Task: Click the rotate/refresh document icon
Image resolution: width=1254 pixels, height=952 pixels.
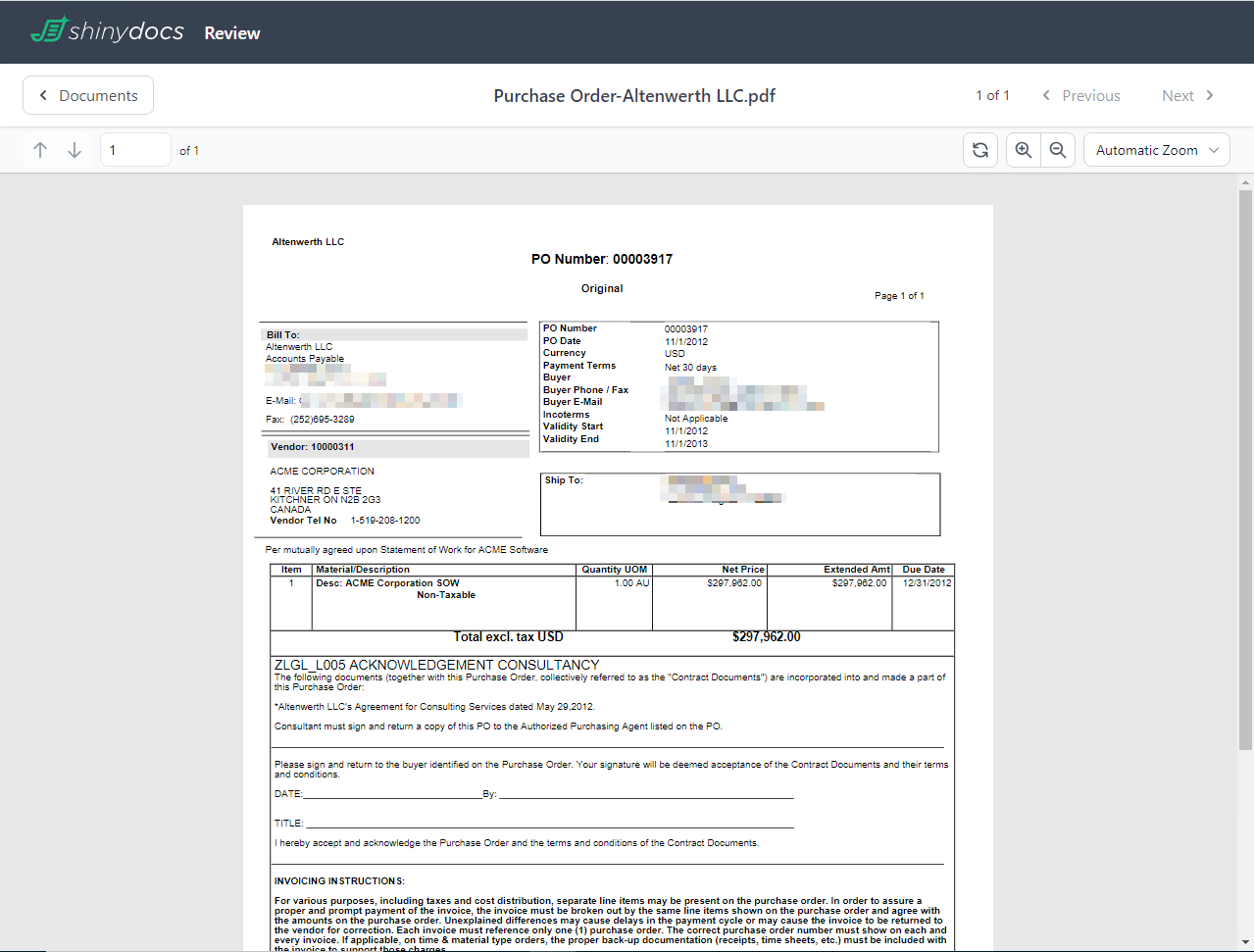Action: click(x=979, y=149)
